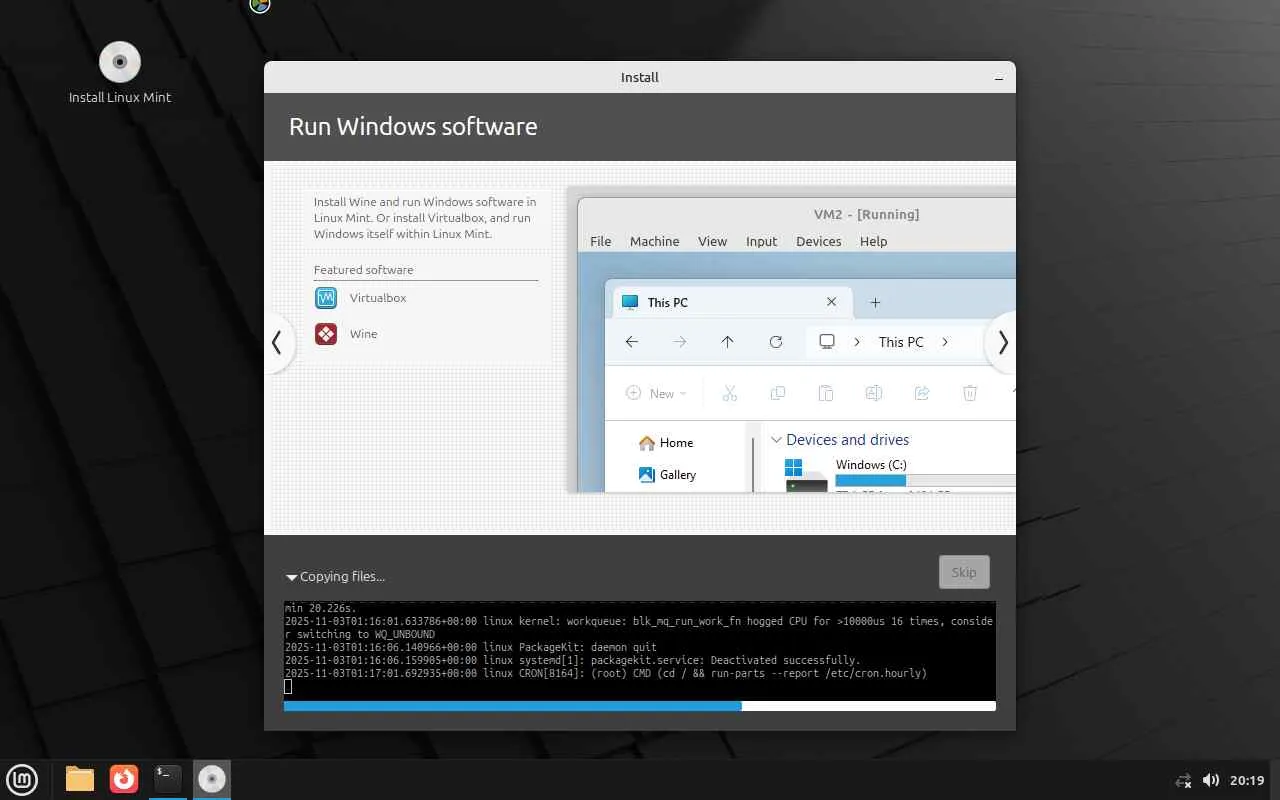Click the back arrow in the This PC slide image
This screenshot has height=800, width=1280.
[x=632, y=342]
